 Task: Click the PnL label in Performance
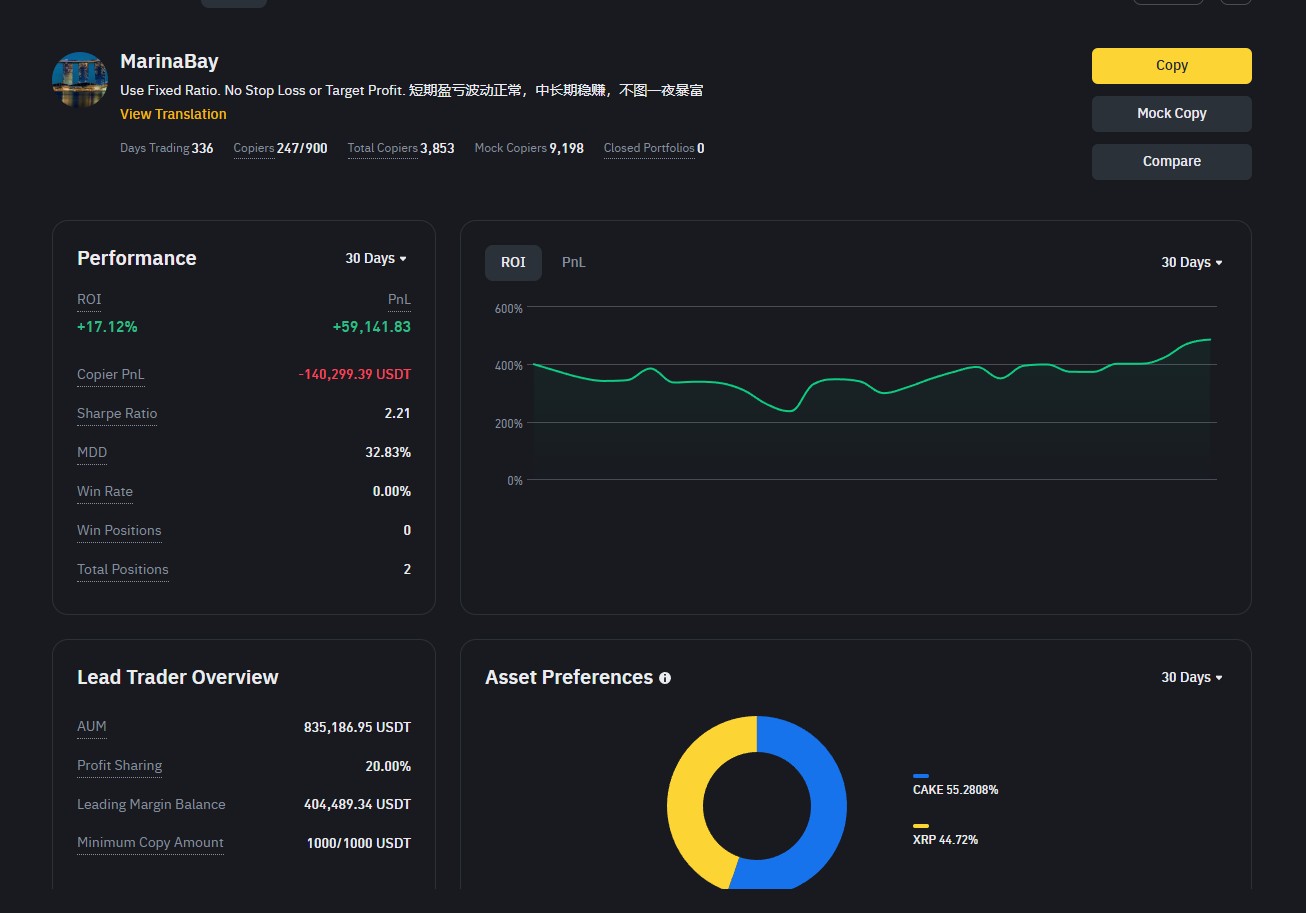(x=399, y=300)
